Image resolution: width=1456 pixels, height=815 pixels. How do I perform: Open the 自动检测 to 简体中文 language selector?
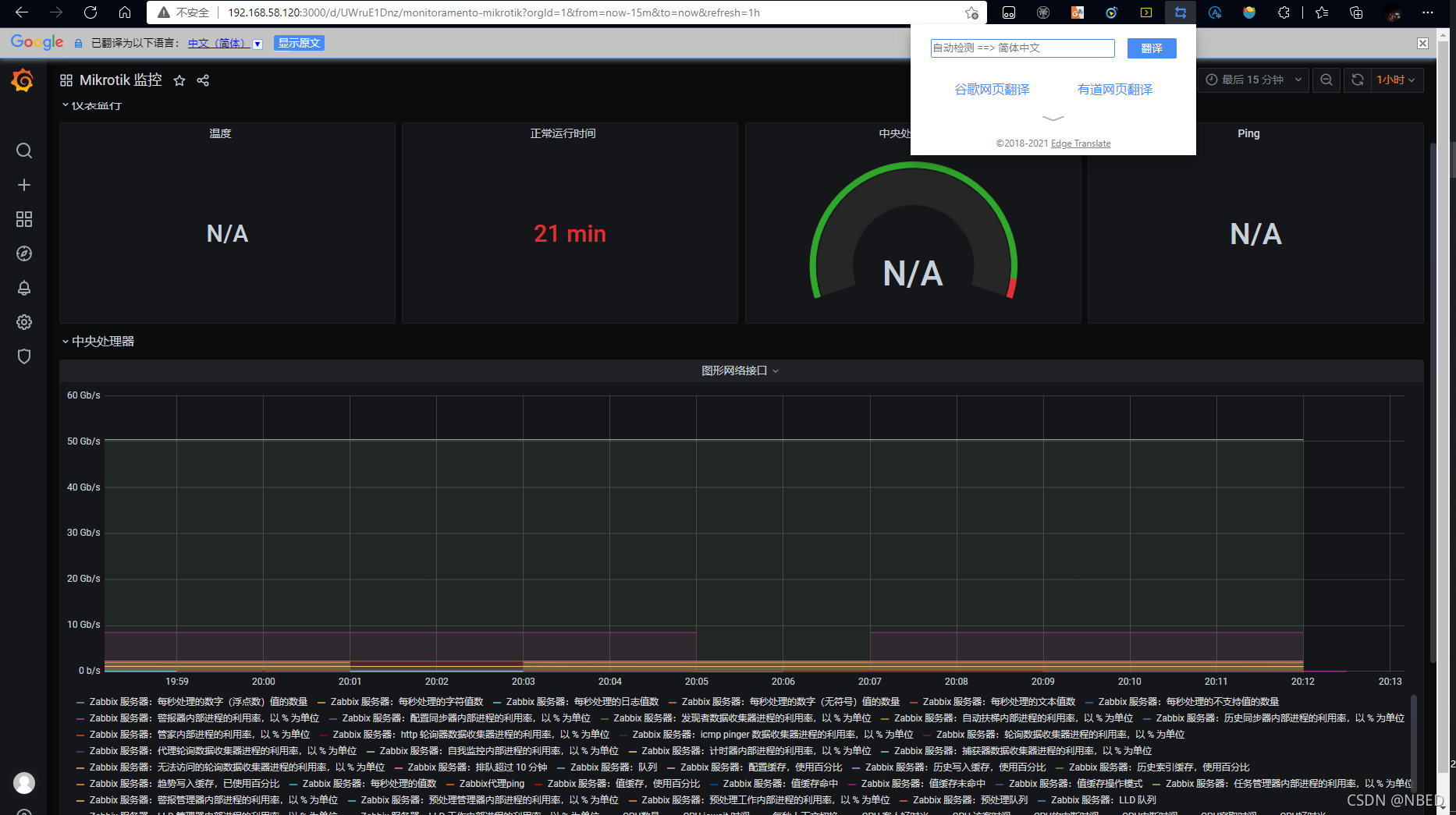[x=1022, y=48]
